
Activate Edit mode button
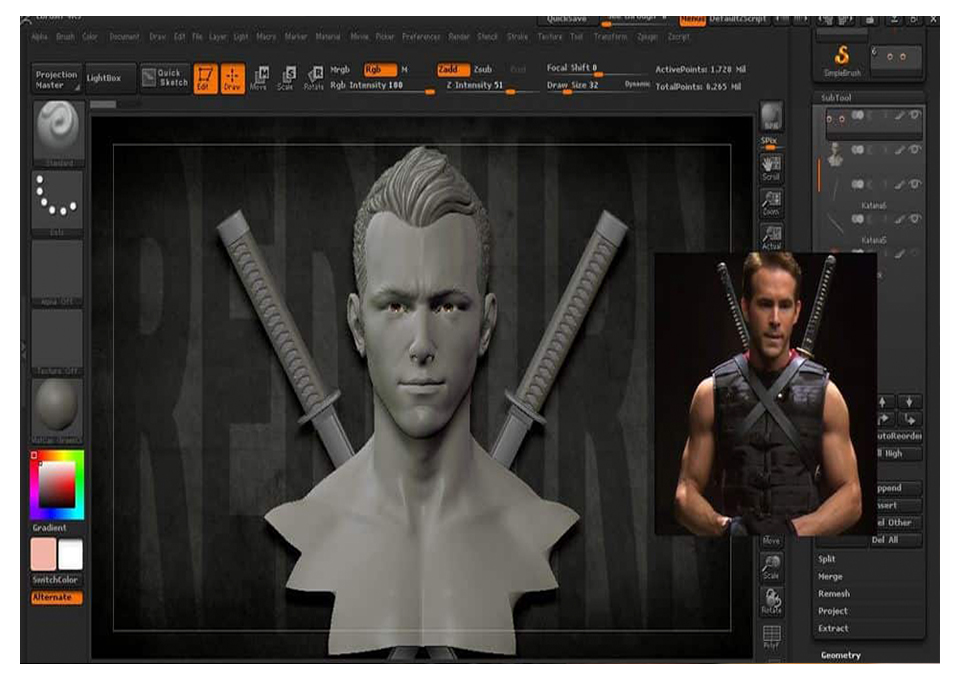pyautogui.click(x=205, y=78)
